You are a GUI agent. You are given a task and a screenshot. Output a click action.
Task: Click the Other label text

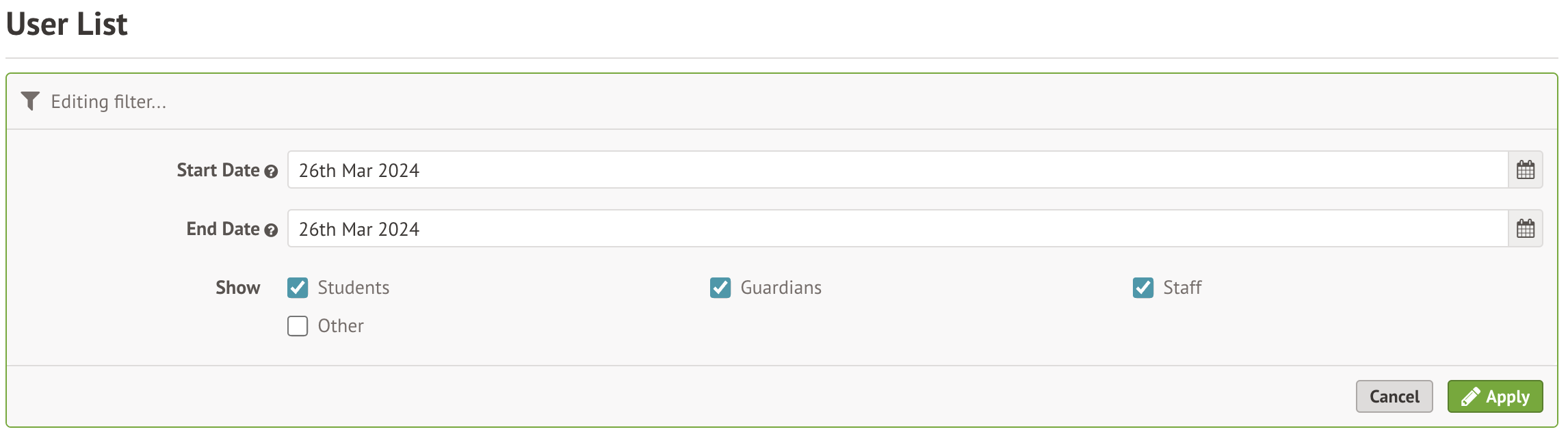click(340, 326)
